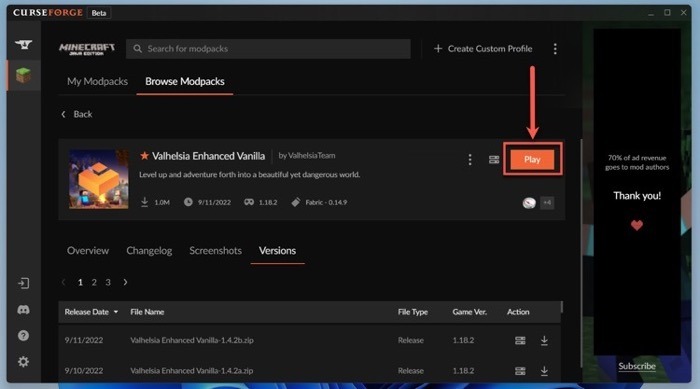
Task: Sort by Release Date column arrow
Action: click(116, 312)
